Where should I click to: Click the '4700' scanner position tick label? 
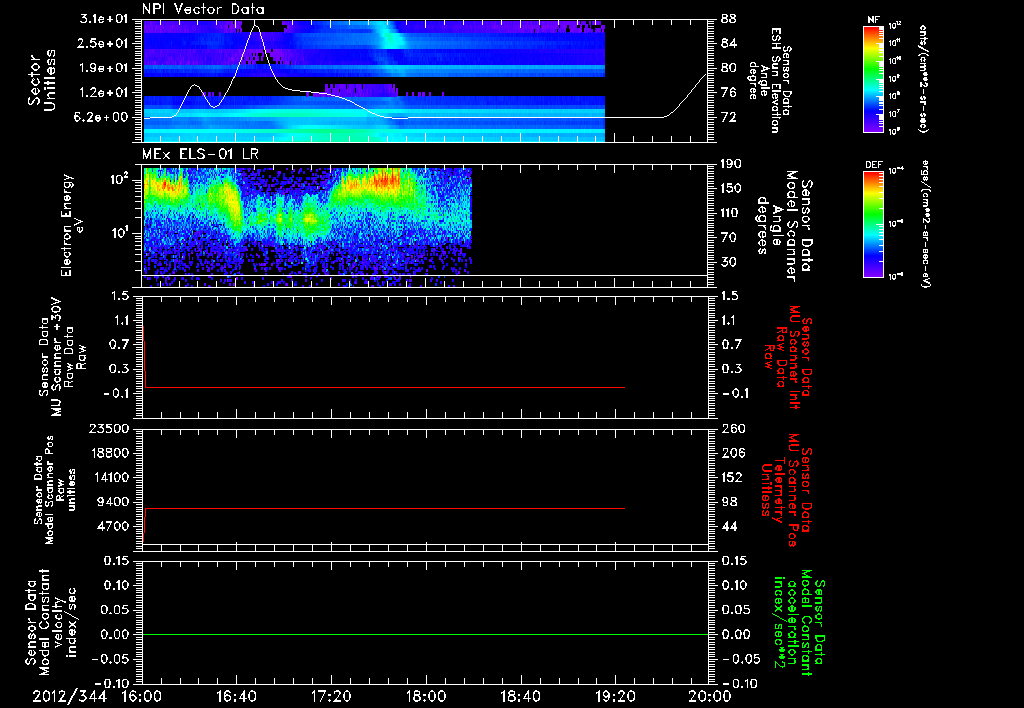pos(114,526)
